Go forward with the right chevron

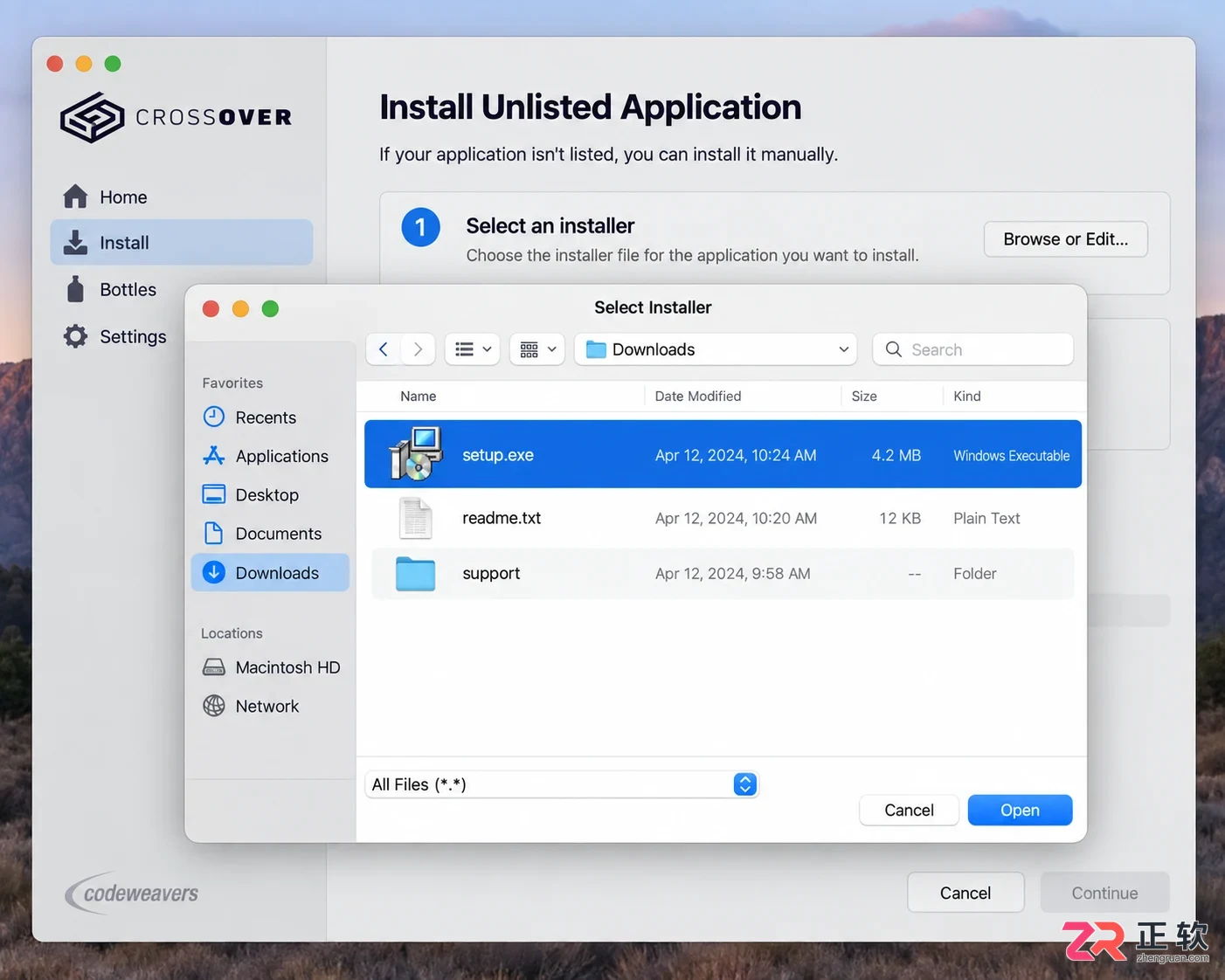click(418, 349)
